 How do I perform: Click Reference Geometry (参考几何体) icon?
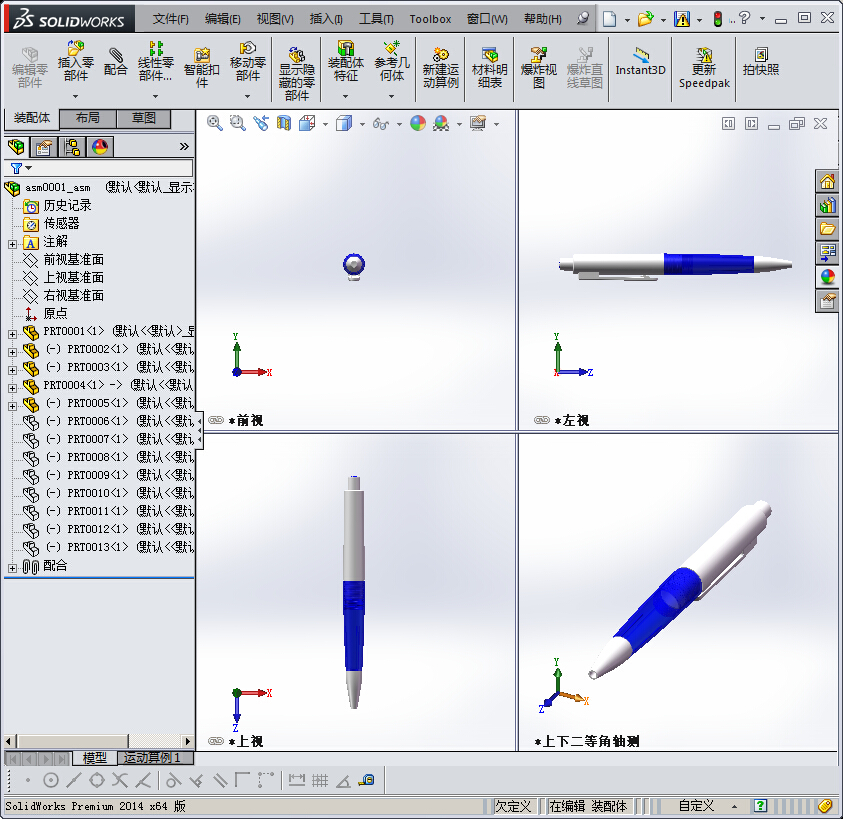click(x=392, y=61)
